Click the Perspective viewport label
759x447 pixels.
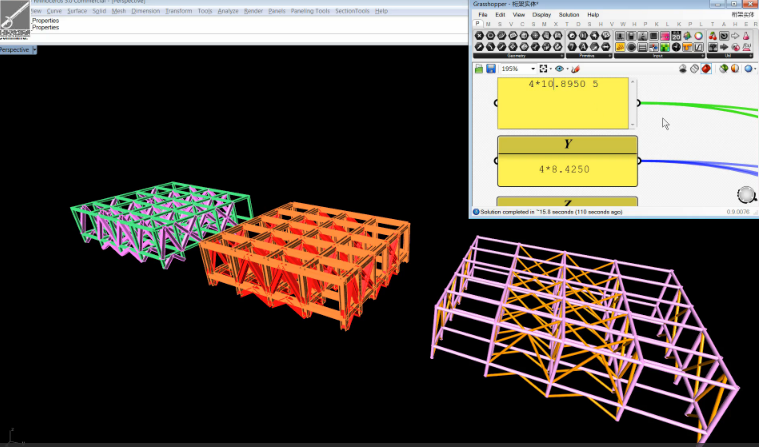coord(15,50)
